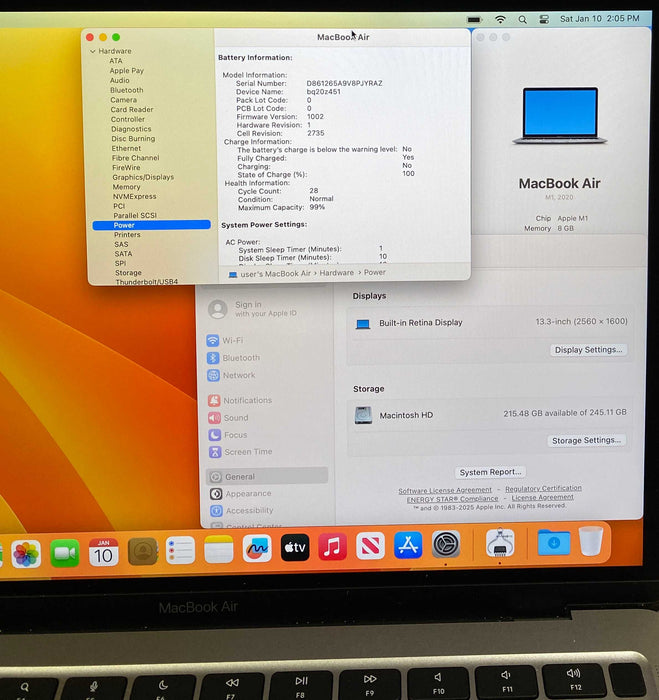Select Diagnostics in the Hardware list

click(x=131, y=129)
